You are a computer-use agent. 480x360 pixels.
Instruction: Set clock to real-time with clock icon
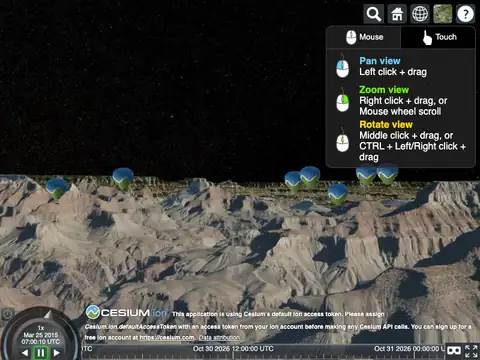[x=7, y=314]
